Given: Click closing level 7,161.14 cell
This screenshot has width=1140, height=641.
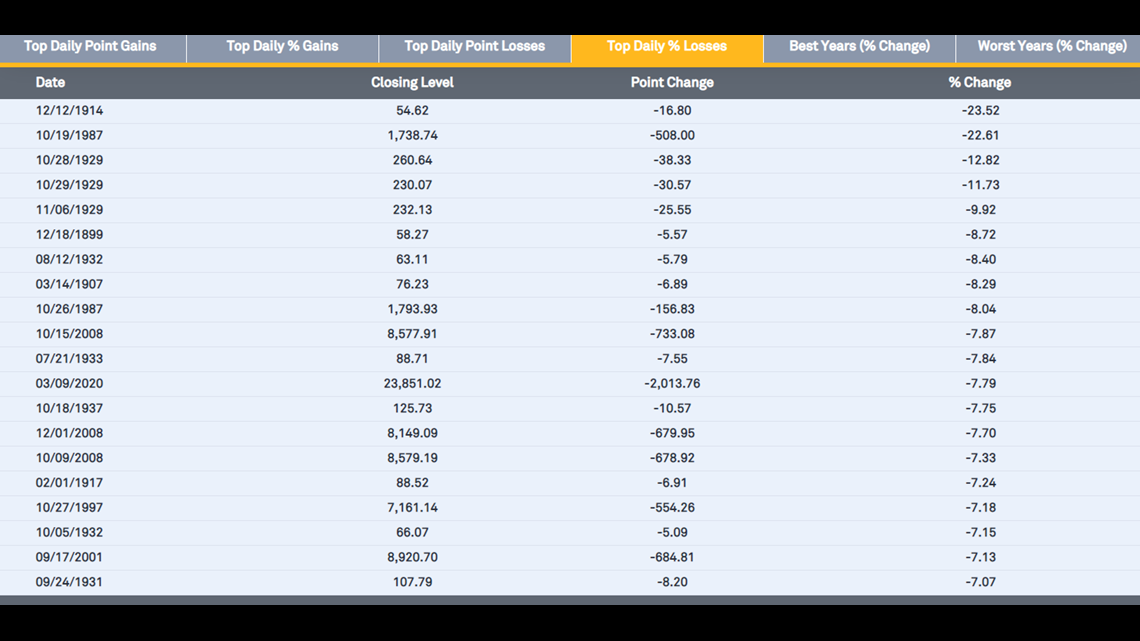Looking at the screenshot, I should click(x=412, y=508).
